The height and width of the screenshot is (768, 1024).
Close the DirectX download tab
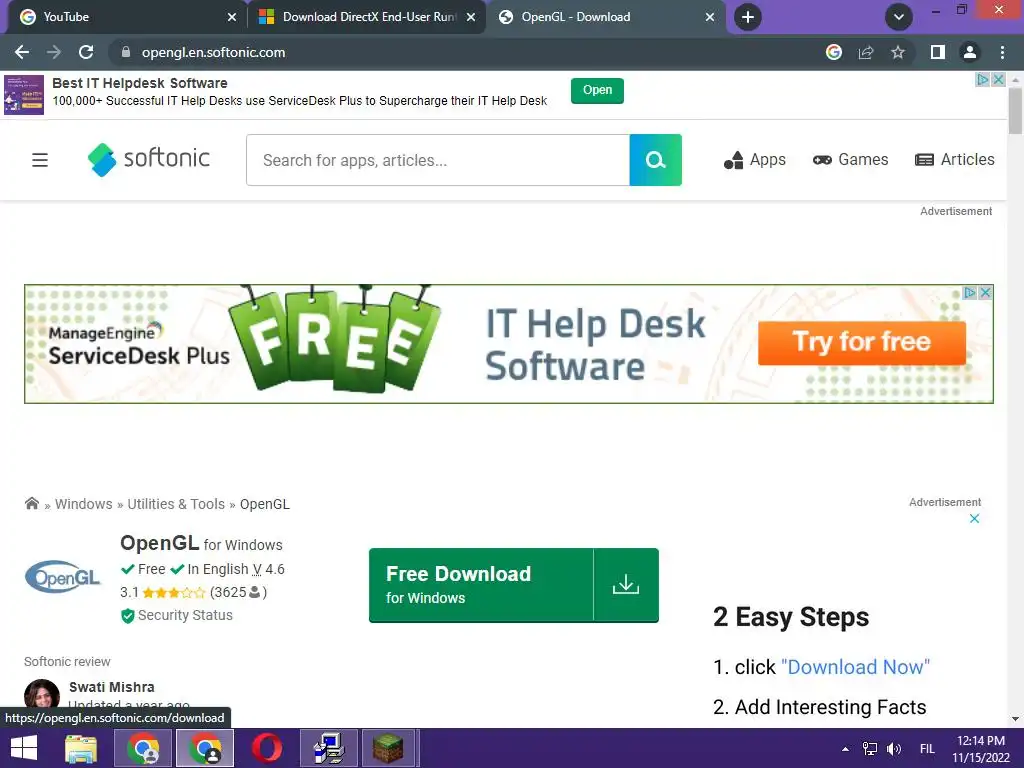(471, 17)
